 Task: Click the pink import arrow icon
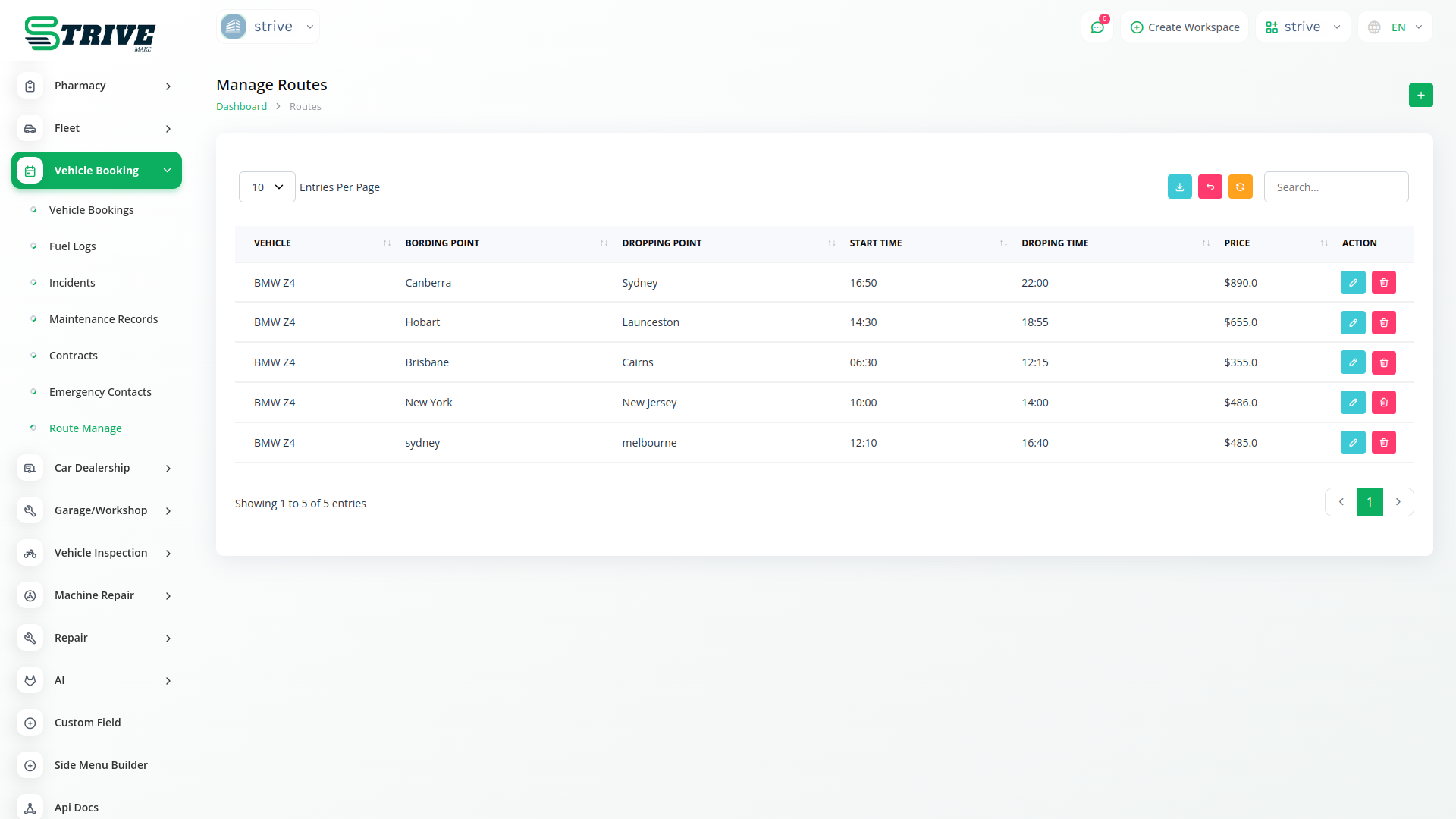(1210, 187)
